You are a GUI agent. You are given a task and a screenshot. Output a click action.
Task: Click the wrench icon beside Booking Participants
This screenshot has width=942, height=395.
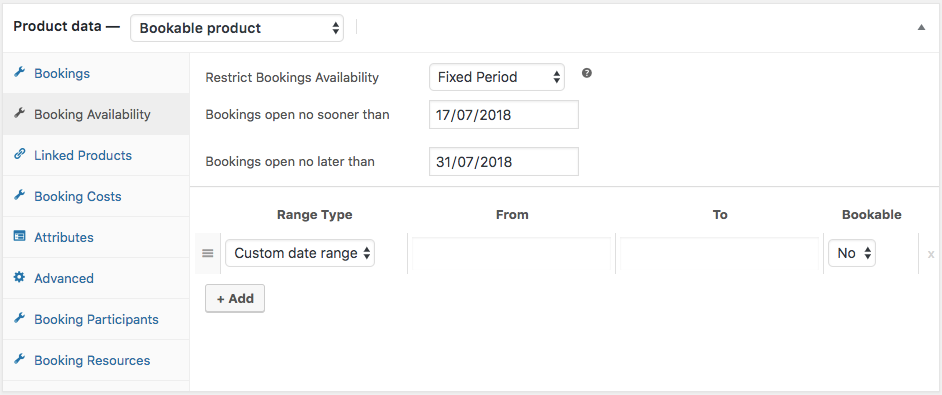[19, 319]
